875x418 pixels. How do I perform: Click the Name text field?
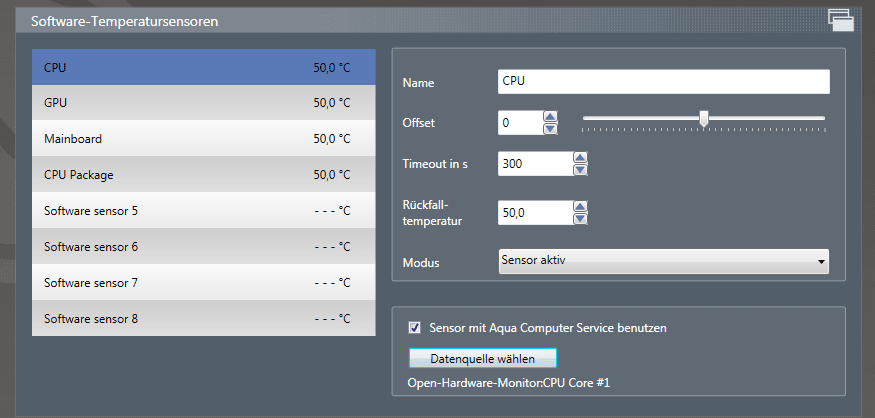pos(664,81)
